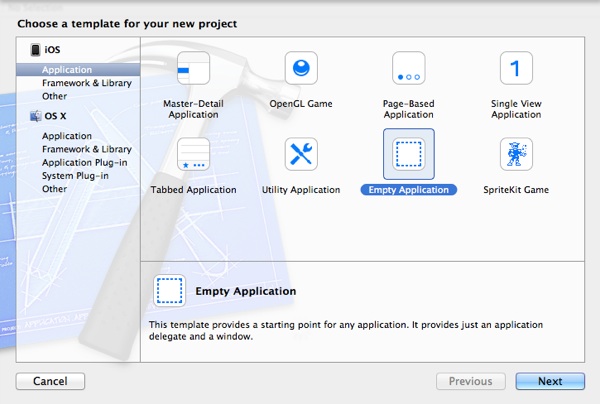Select the iOS section header
This screenshot has width=600, height=404.
[52, 50]
